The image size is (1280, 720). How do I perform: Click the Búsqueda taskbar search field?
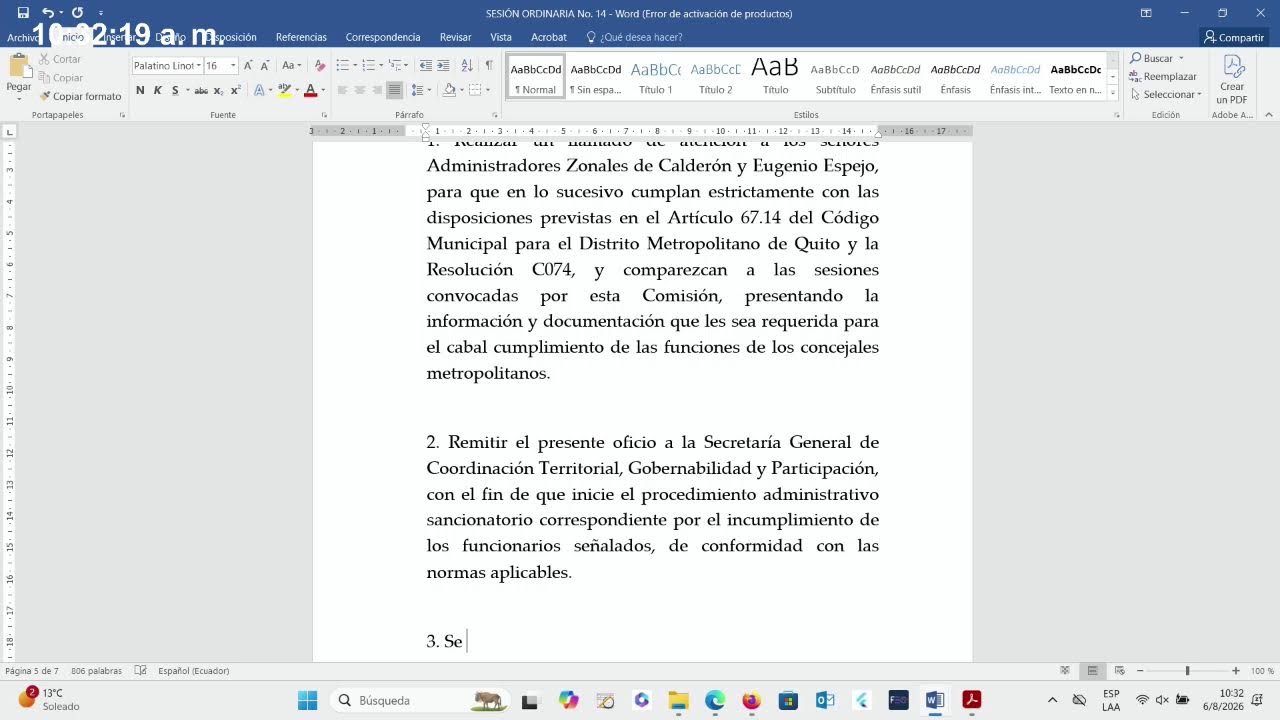tap(419, 700)
